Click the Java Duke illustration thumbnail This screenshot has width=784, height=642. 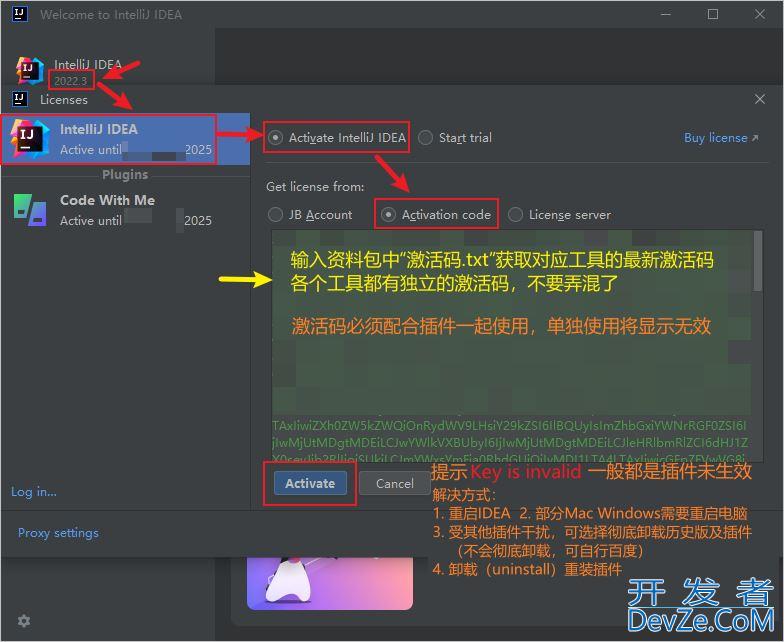[x=330, y=583]
